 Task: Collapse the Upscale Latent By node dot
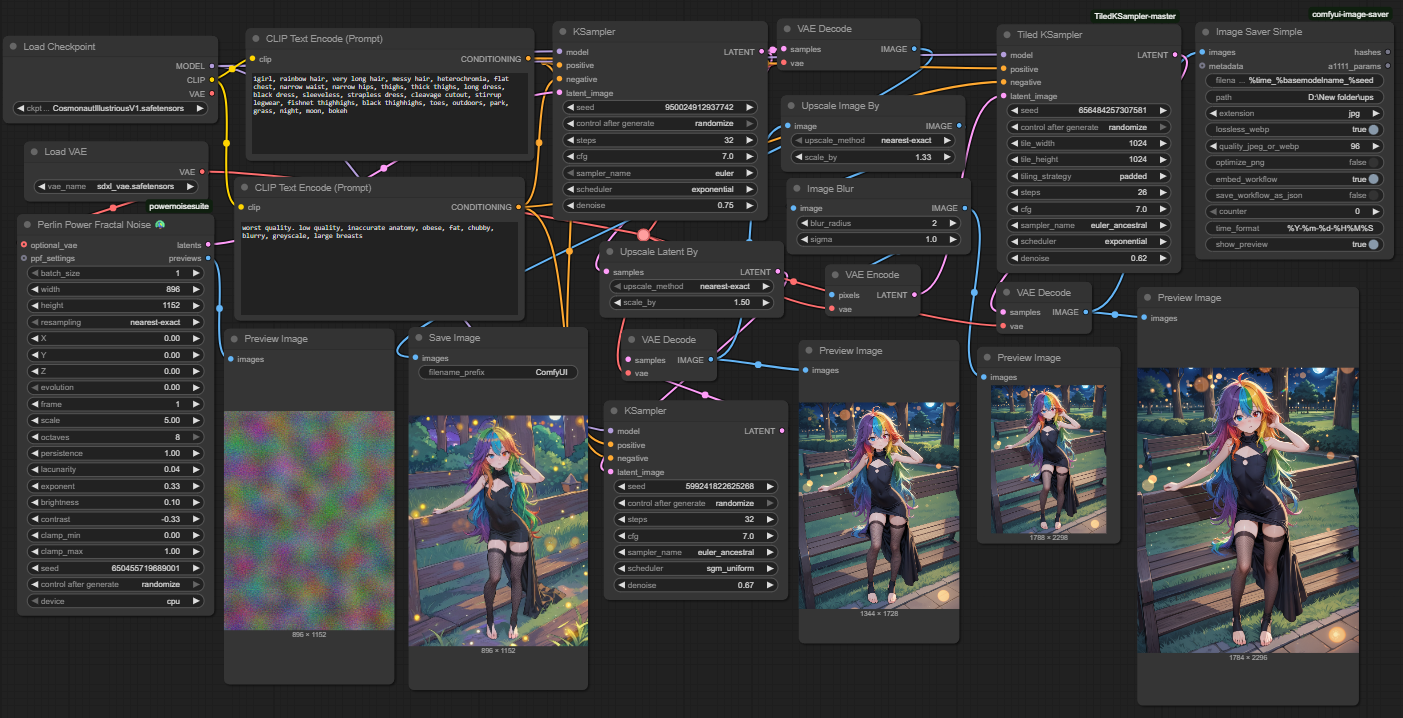click(609, 252)
